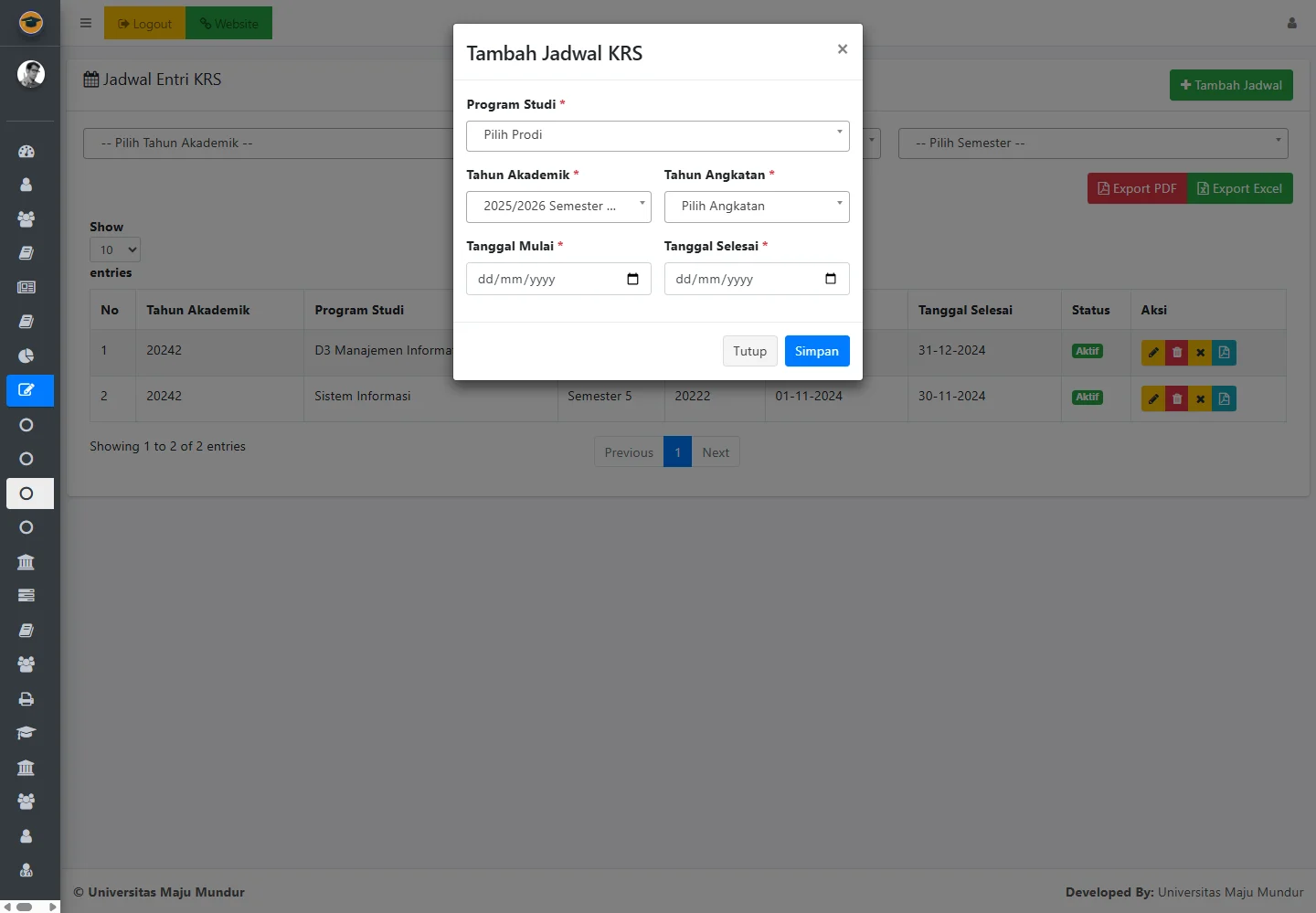The height and width of the screenshot is (913, 1316).
Task: Open the pie chart sidebar menu
Action: 27,356
